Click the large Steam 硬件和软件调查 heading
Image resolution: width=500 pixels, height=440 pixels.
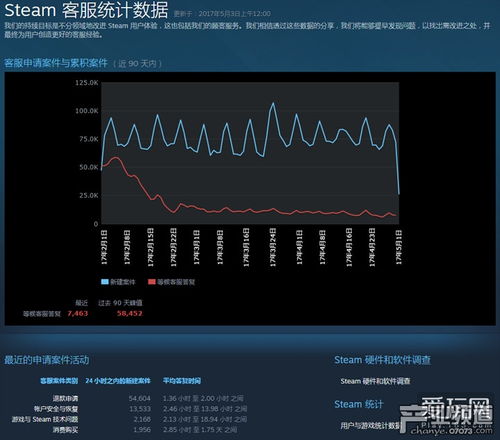(383, 360)
